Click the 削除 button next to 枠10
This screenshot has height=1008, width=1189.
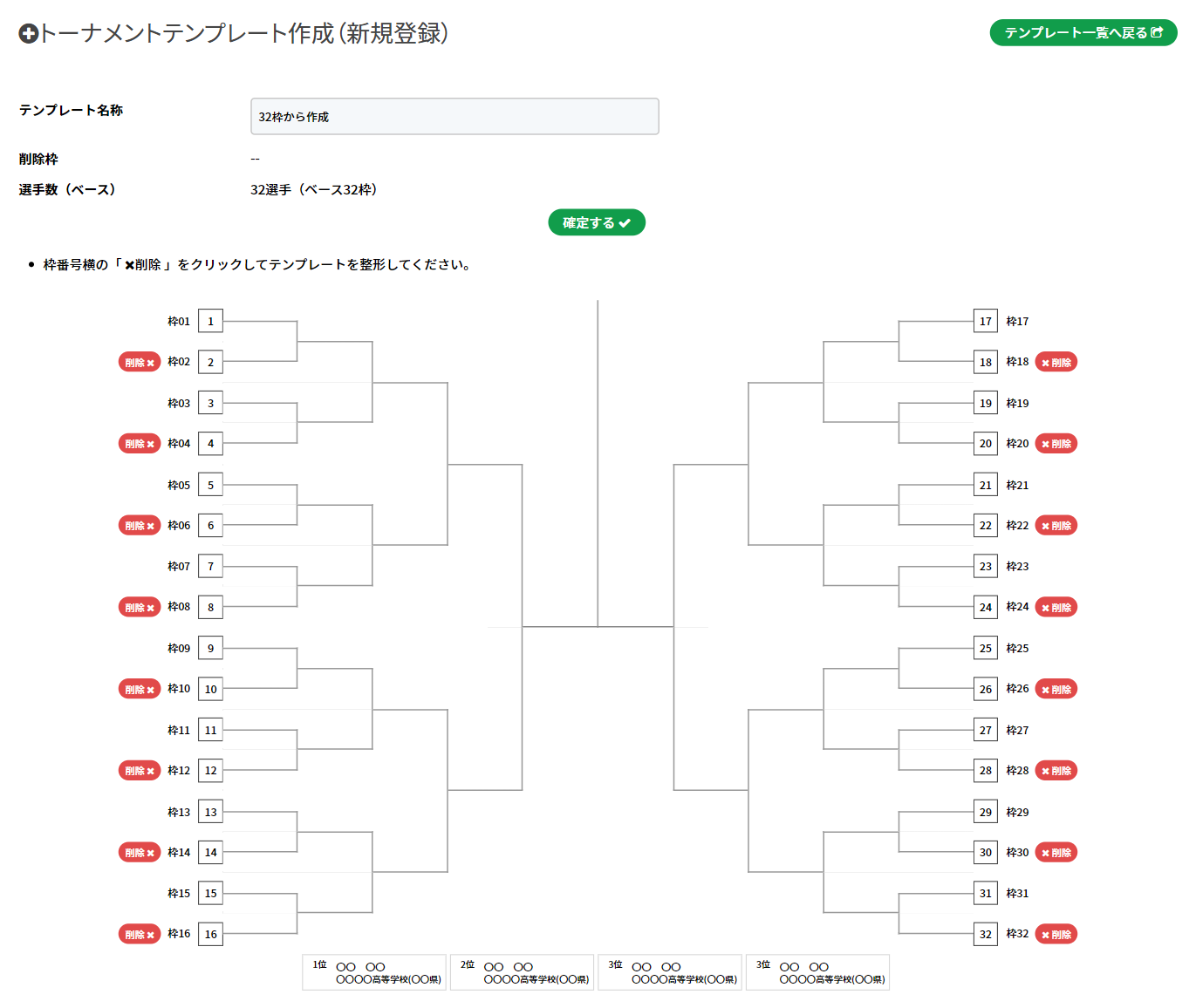(140, 689)
